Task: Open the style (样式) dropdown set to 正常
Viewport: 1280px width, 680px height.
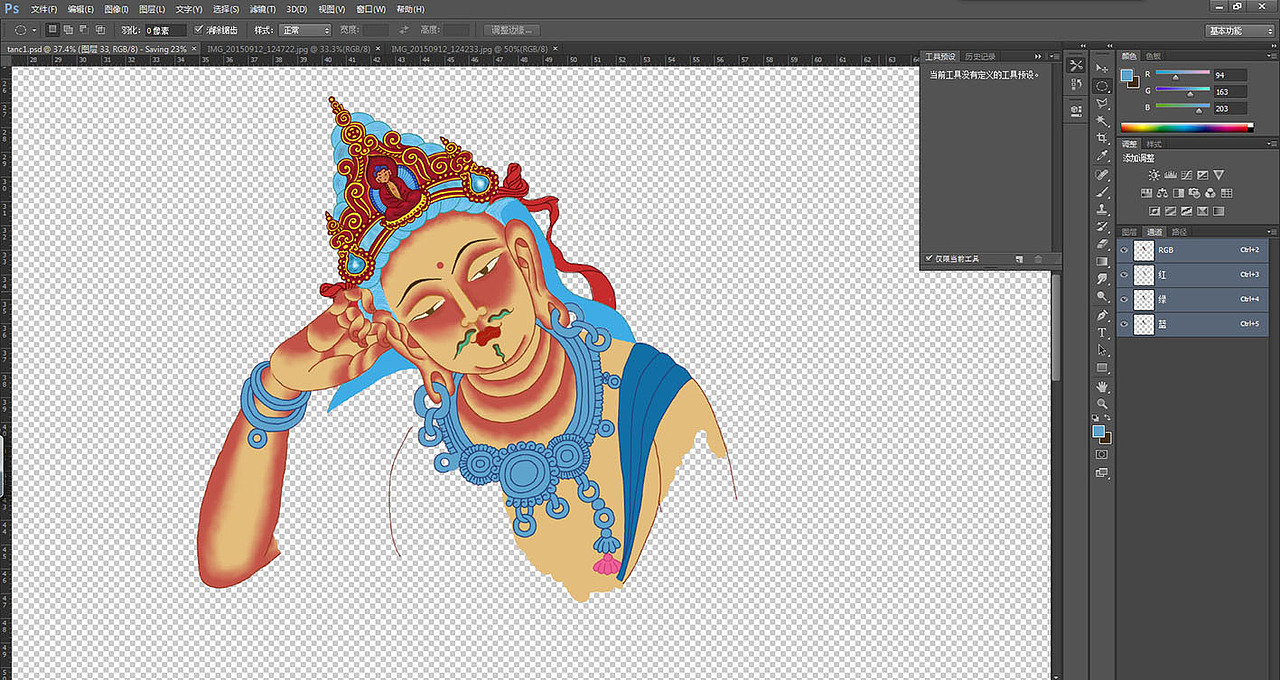Action: 305,30
